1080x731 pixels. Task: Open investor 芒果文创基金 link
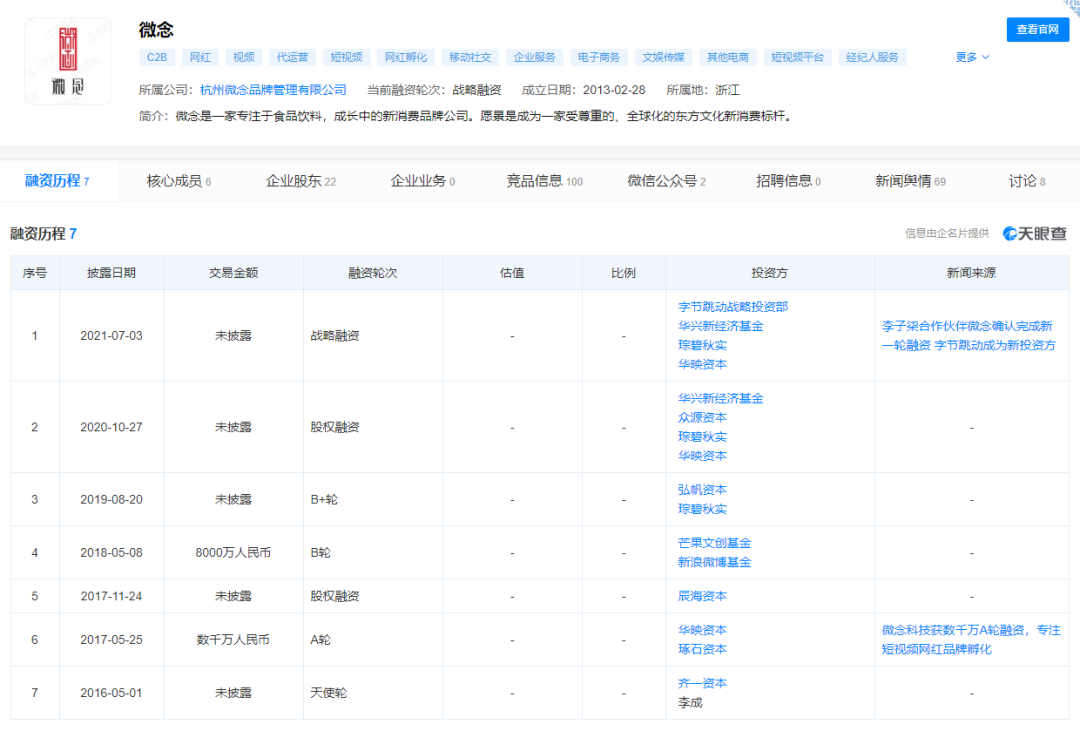714,543
